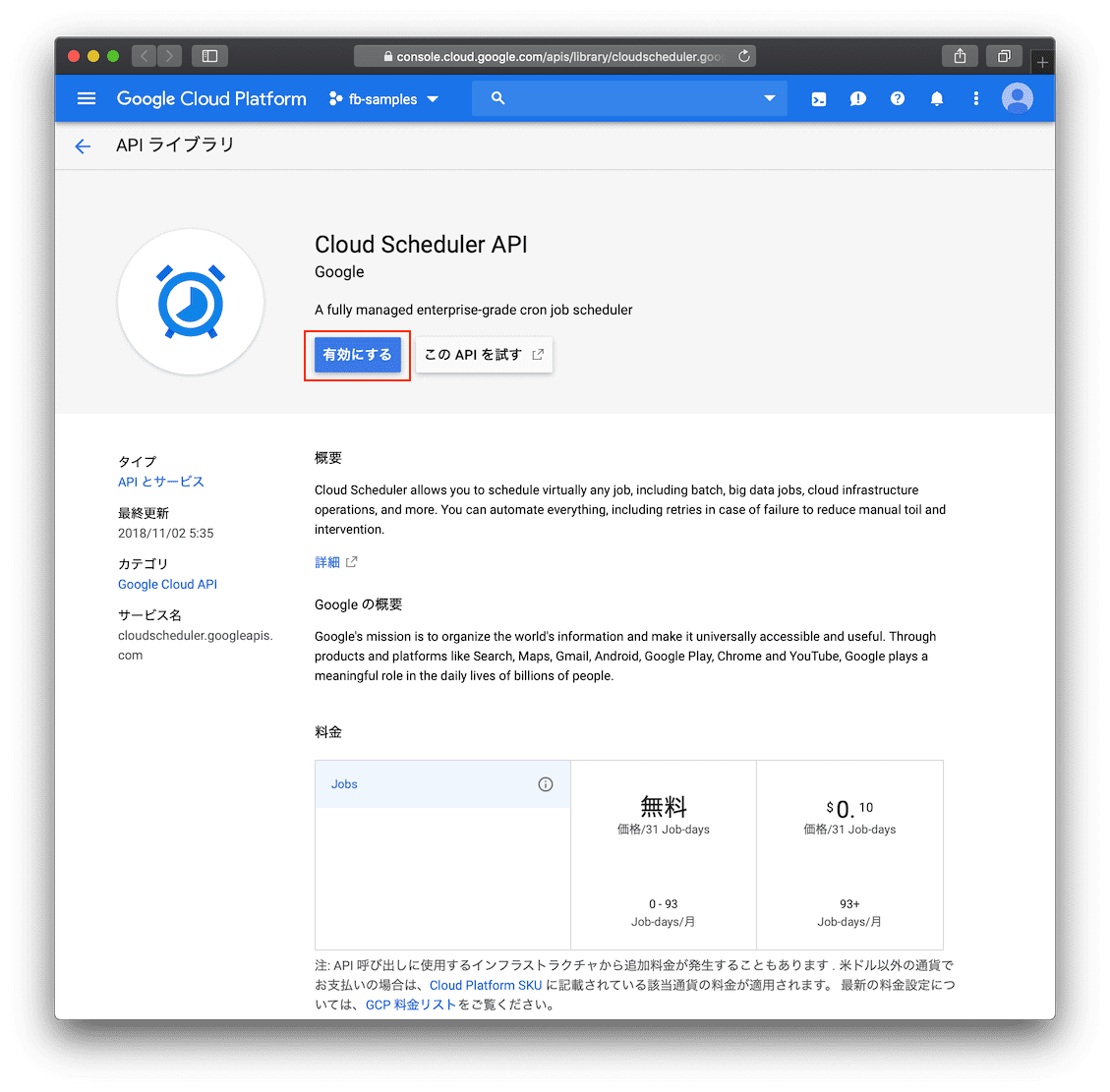
Task: Select the Jobs pricing tab
Action: coord(344,783)
